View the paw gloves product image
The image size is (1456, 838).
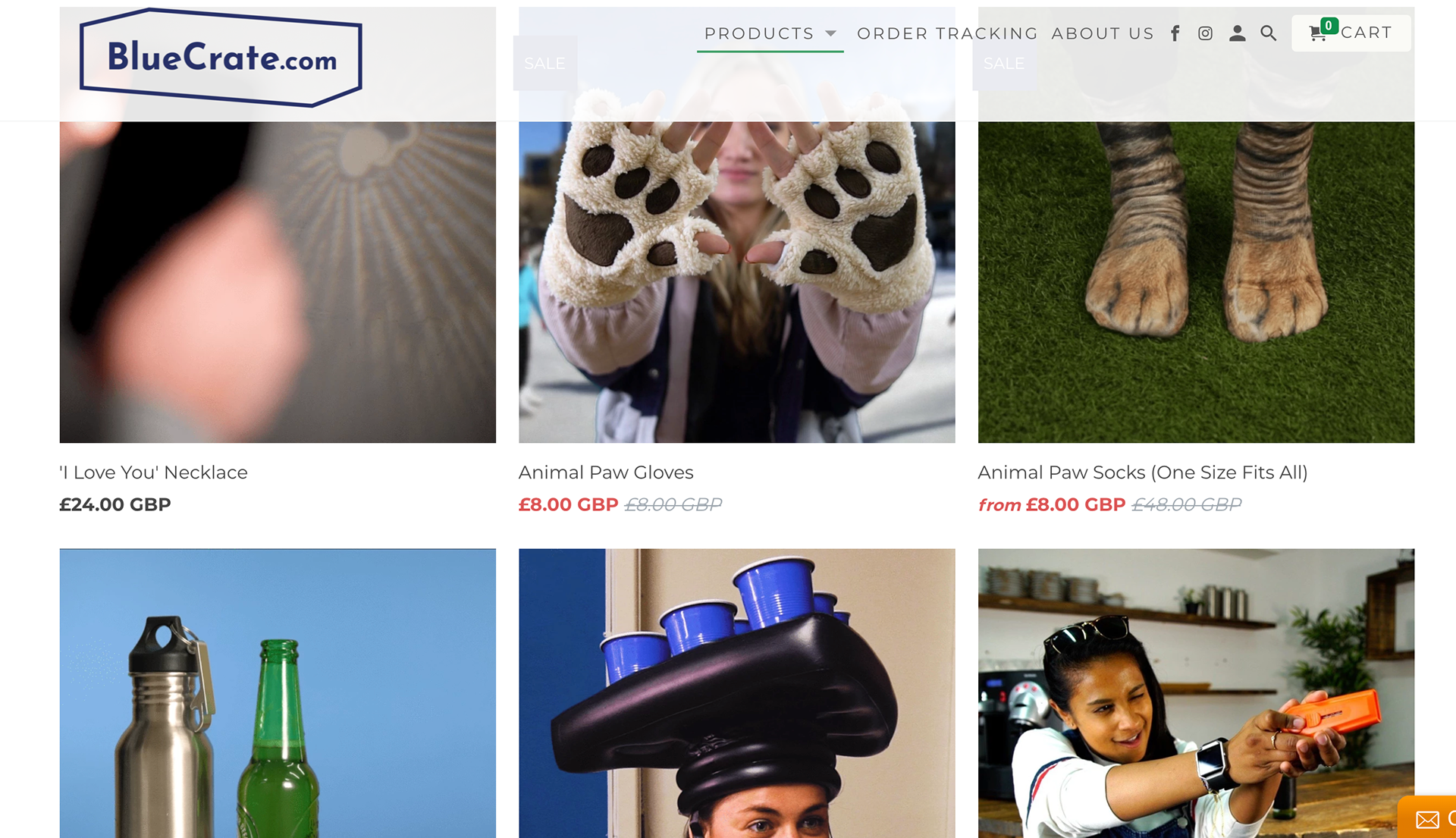pyautogui.click(x=736, y=225)
